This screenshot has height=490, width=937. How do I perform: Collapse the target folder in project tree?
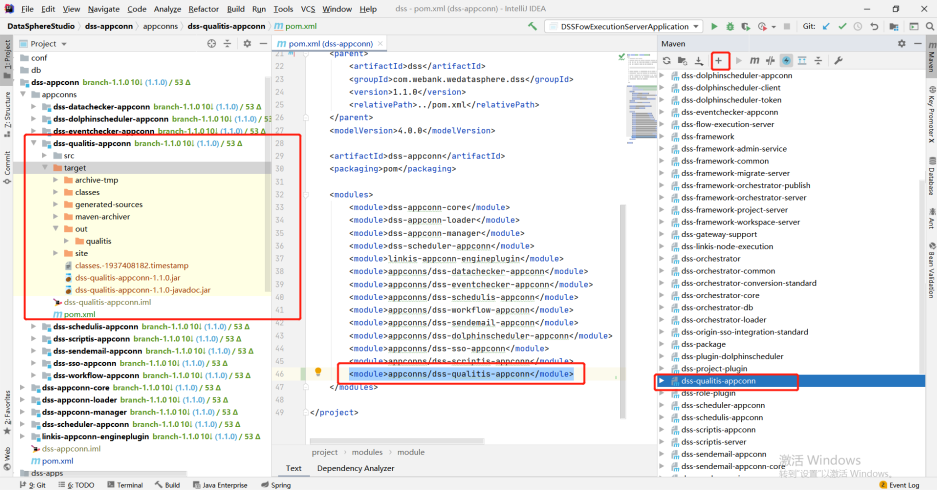tap(45, 168)
